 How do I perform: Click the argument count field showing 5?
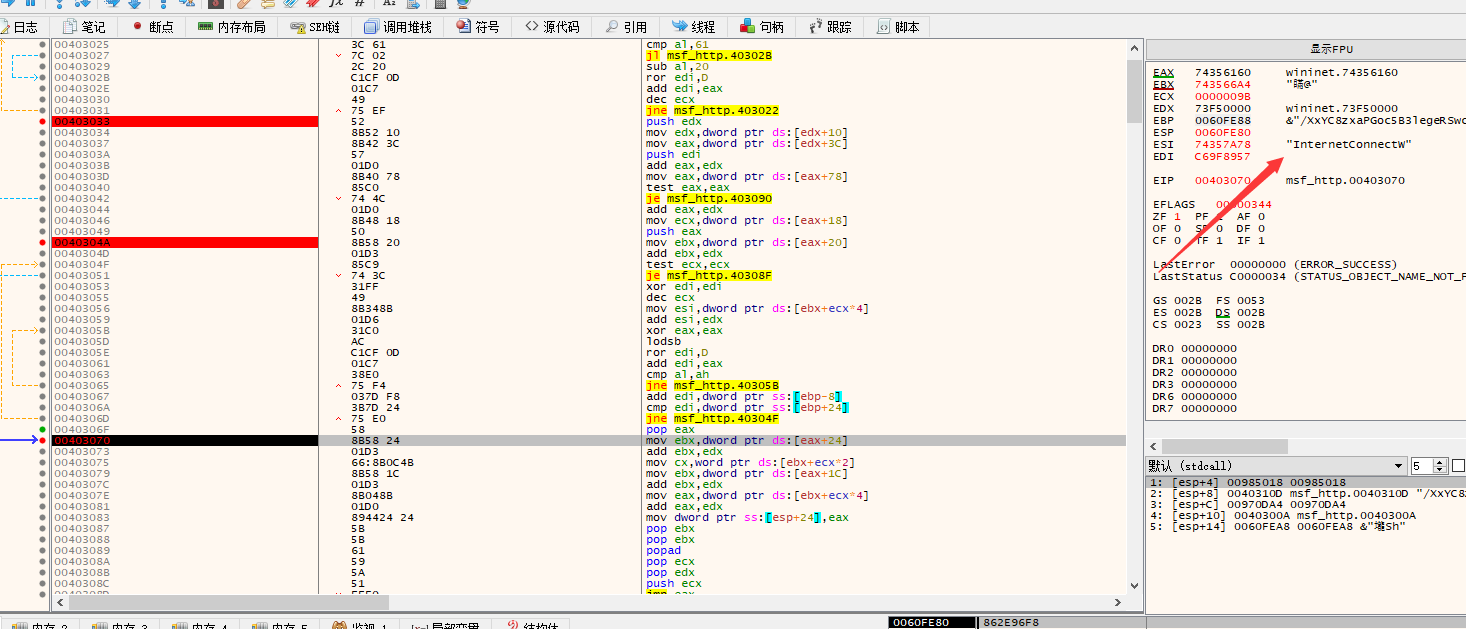[1422, 466]
